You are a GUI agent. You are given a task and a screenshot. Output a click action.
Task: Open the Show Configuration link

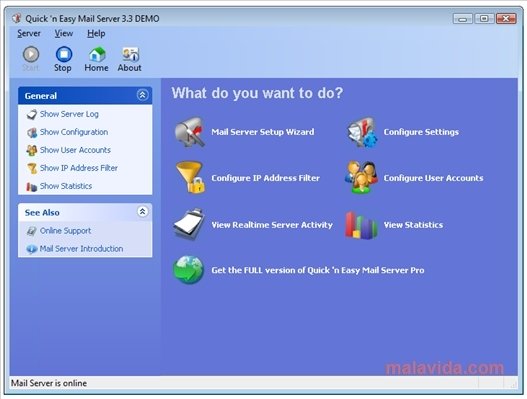[74, 132]
